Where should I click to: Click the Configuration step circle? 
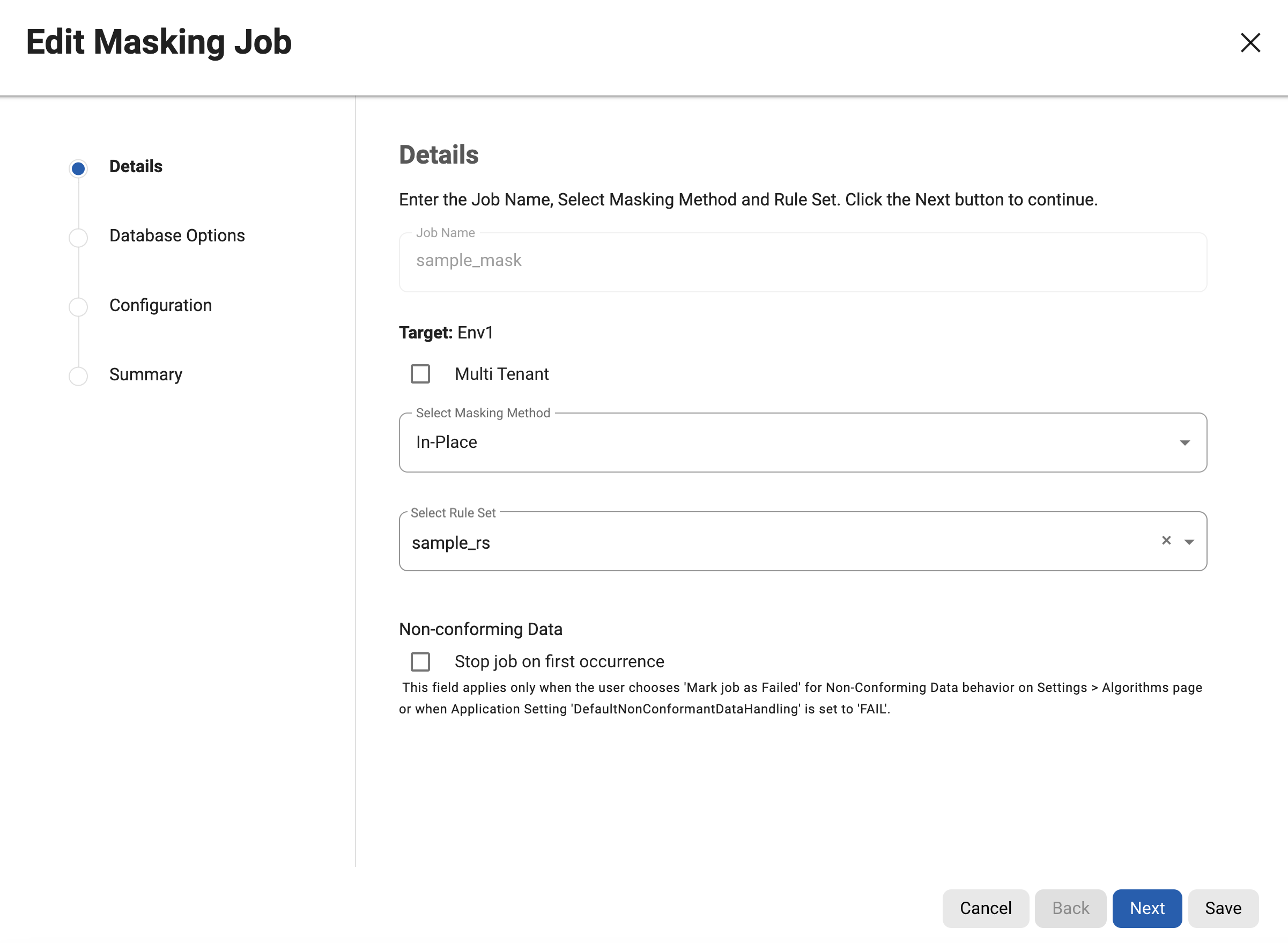click(78, 307)
